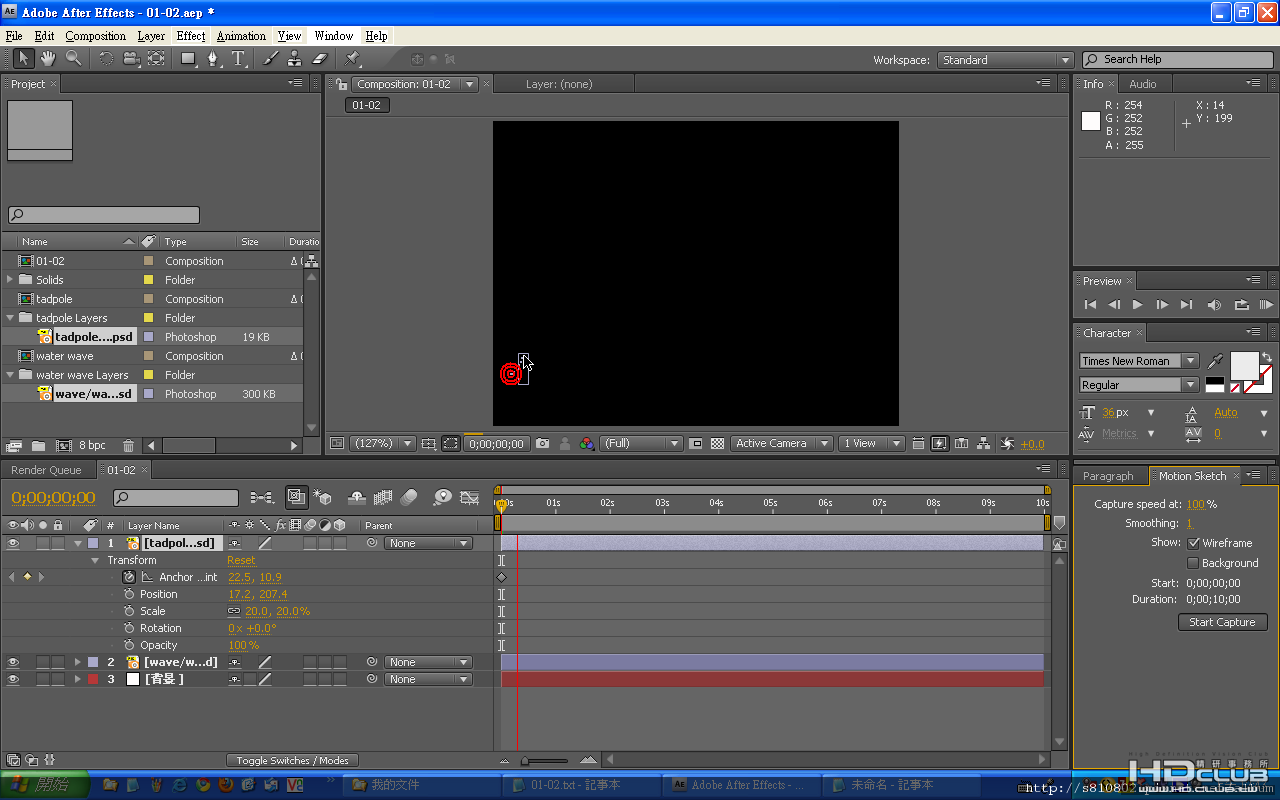1280x800 pixels.
Task: Create new folder in Project panel
Action: [x=38, y=446]
